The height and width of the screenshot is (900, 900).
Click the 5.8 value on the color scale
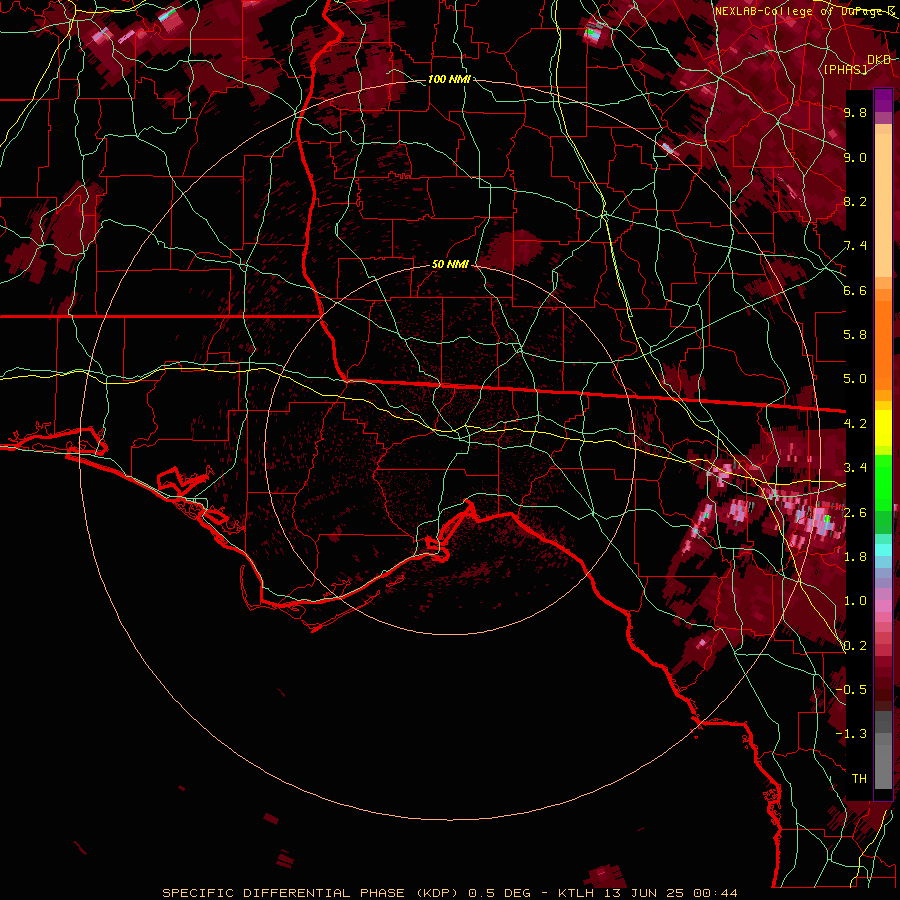855,335
